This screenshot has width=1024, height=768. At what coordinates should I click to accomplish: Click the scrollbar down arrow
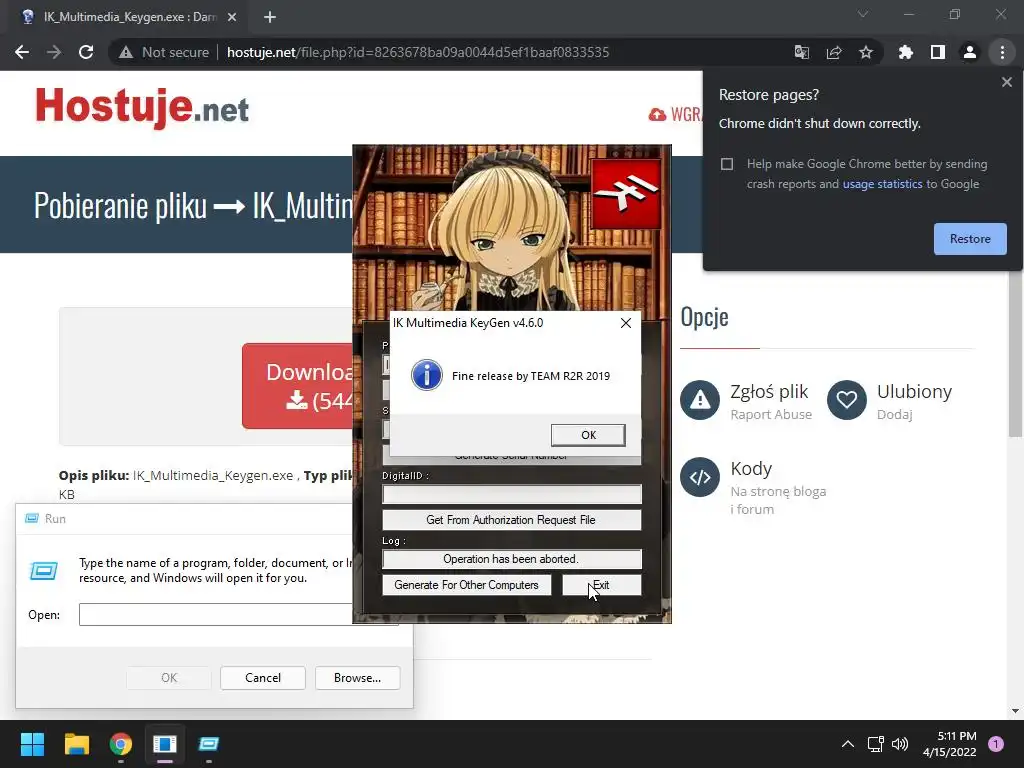click(1015, 711)
